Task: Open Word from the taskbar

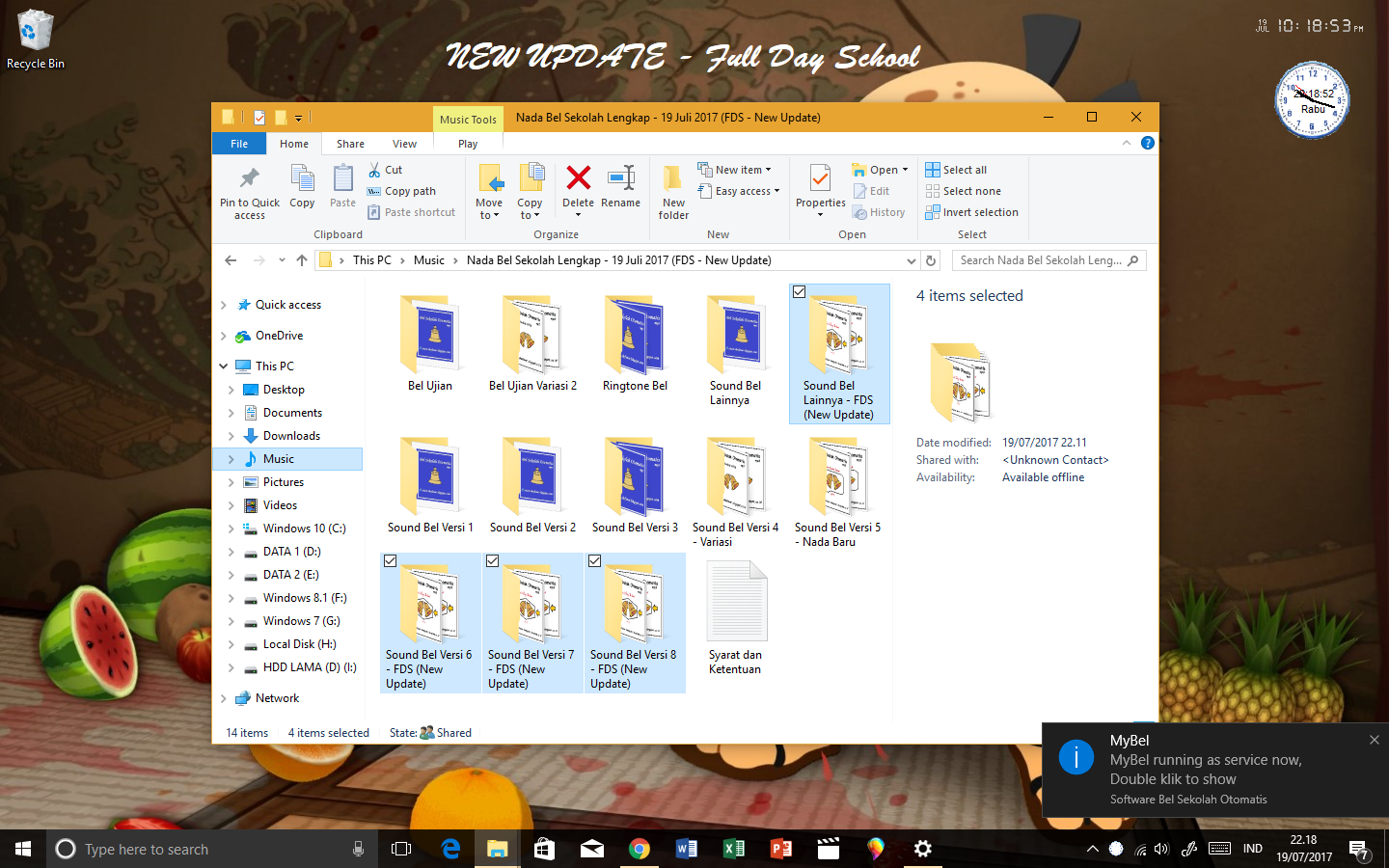Action: point(686,849)
